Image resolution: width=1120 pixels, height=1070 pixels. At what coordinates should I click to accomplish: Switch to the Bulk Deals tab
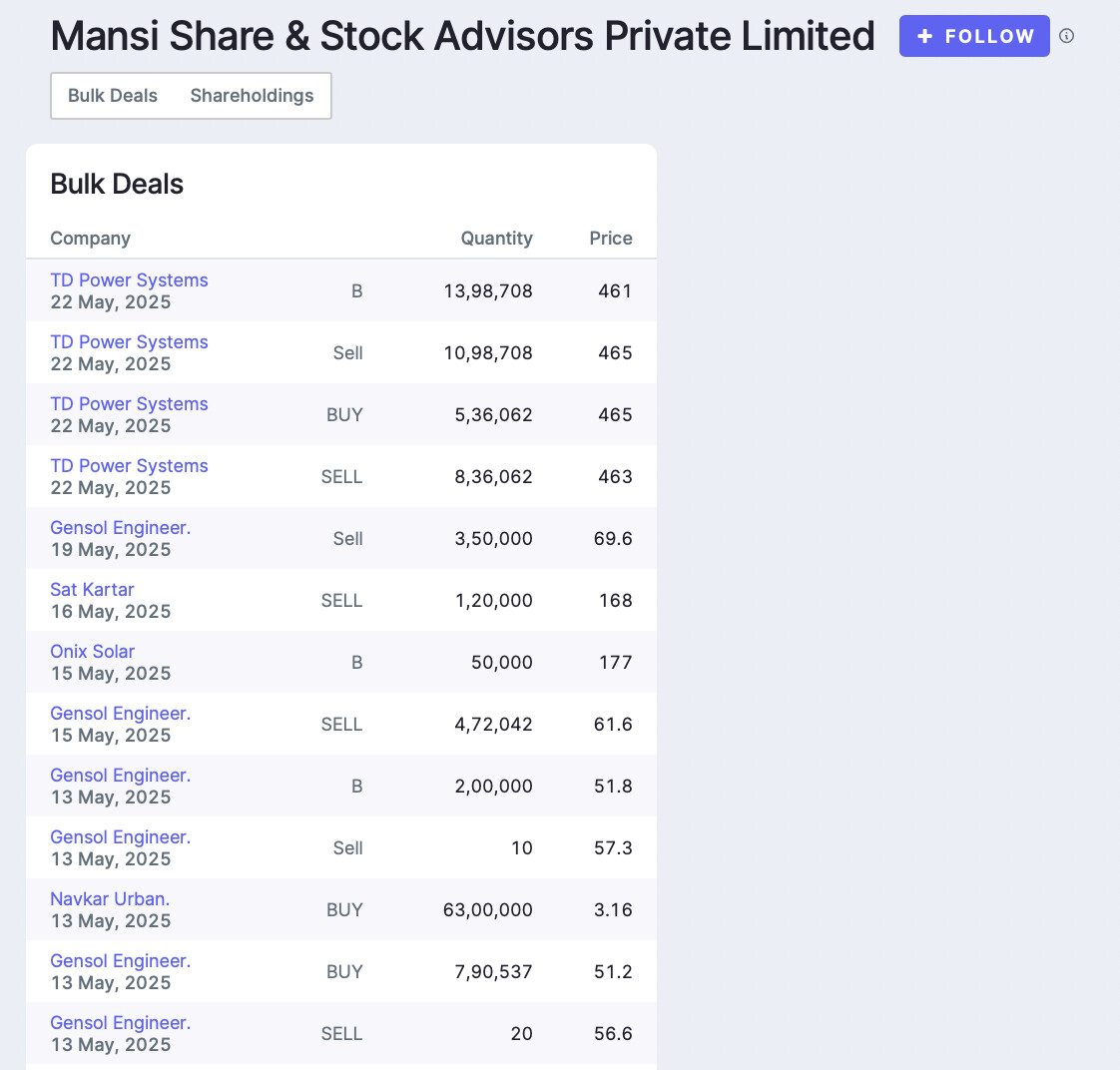pyautogui.click(x=112, y=96)
